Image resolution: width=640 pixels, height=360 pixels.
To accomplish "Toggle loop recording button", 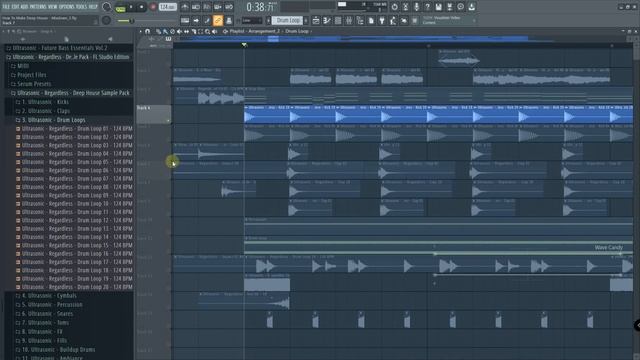I will pos(229,7).
